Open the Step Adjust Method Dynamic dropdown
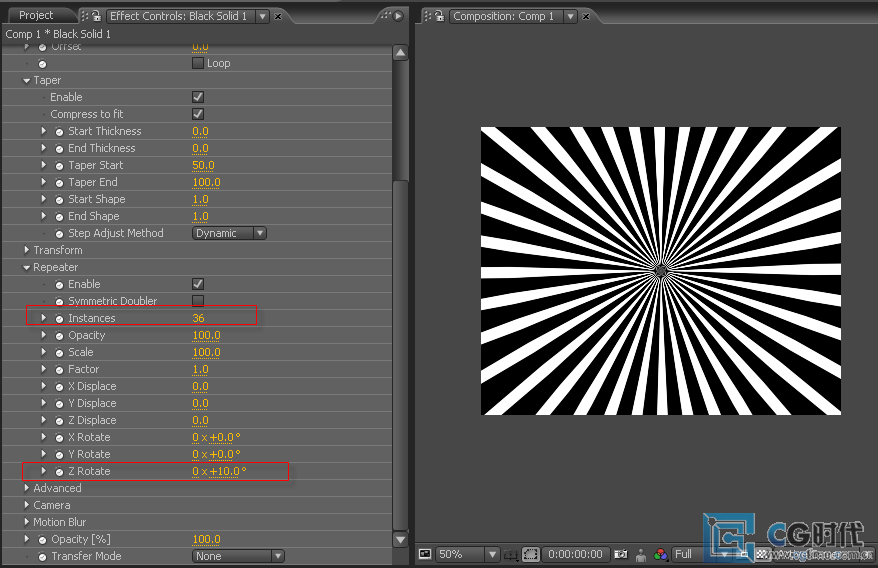 point(229,233)
